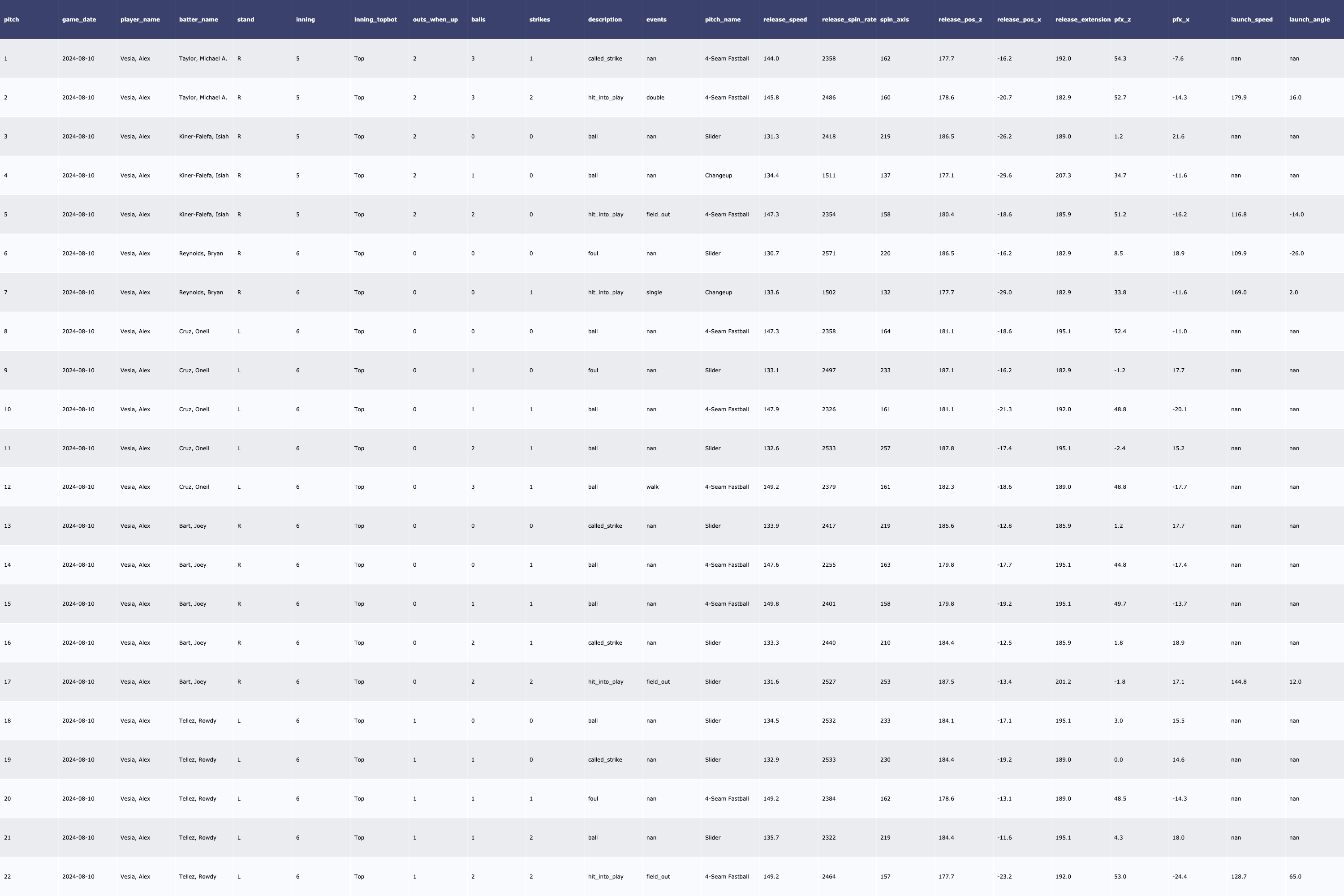Click the batter_name column header
The image size is (1344, 896).
click(x=198, y=19)
